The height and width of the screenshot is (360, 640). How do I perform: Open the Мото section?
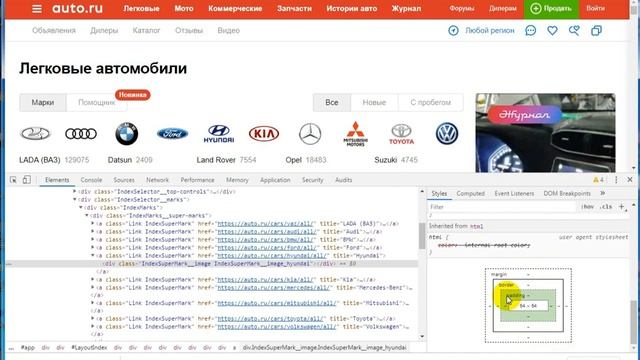point(184,9)
